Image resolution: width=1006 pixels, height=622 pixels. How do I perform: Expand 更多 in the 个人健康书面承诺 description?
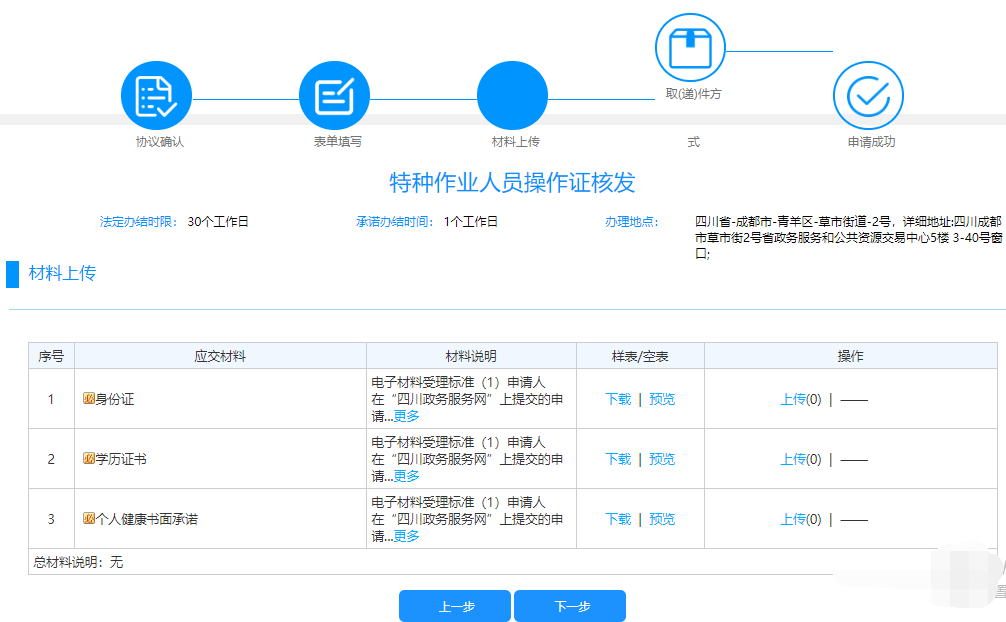coord(406,536)
